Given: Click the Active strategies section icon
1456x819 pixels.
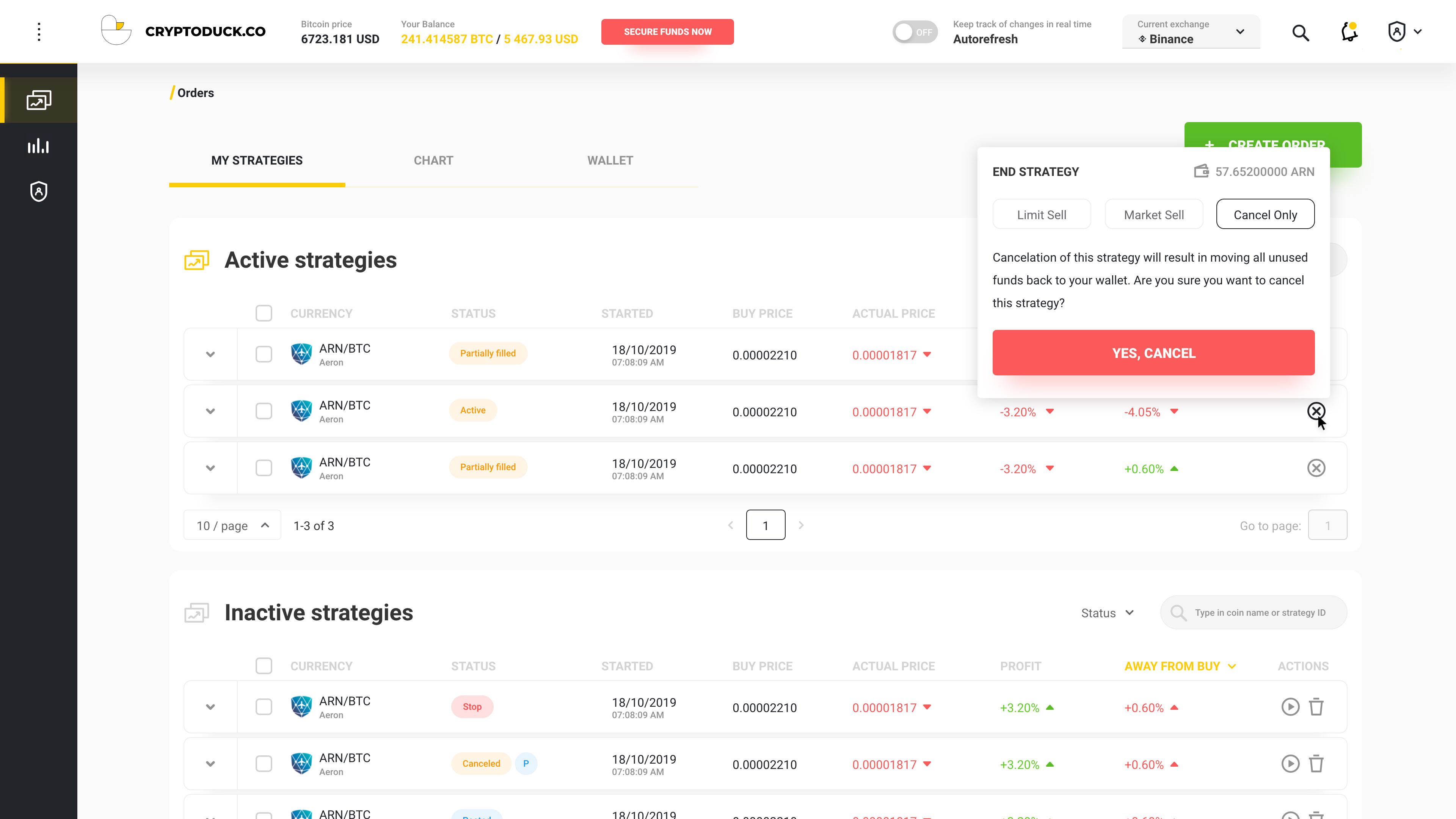Looking at the screenshot, I should pyautogui.click(x=197, y=260).
